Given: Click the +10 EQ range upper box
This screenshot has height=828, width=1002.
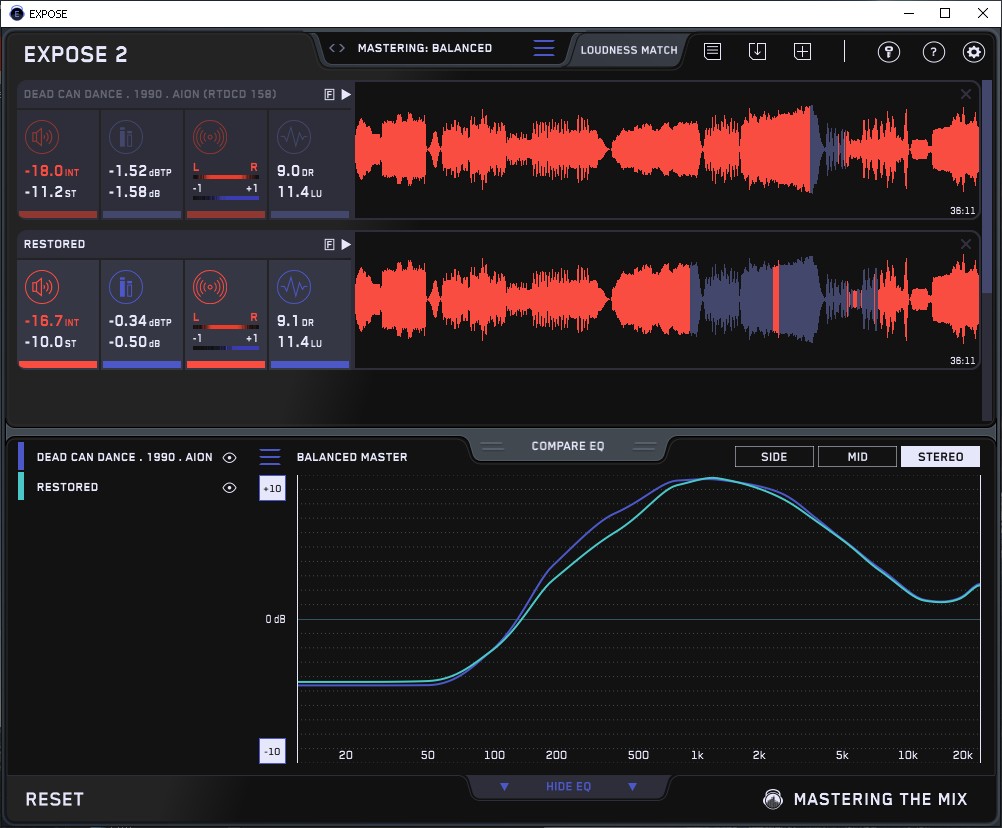Looking at the screenshot, I should [272, 489].
